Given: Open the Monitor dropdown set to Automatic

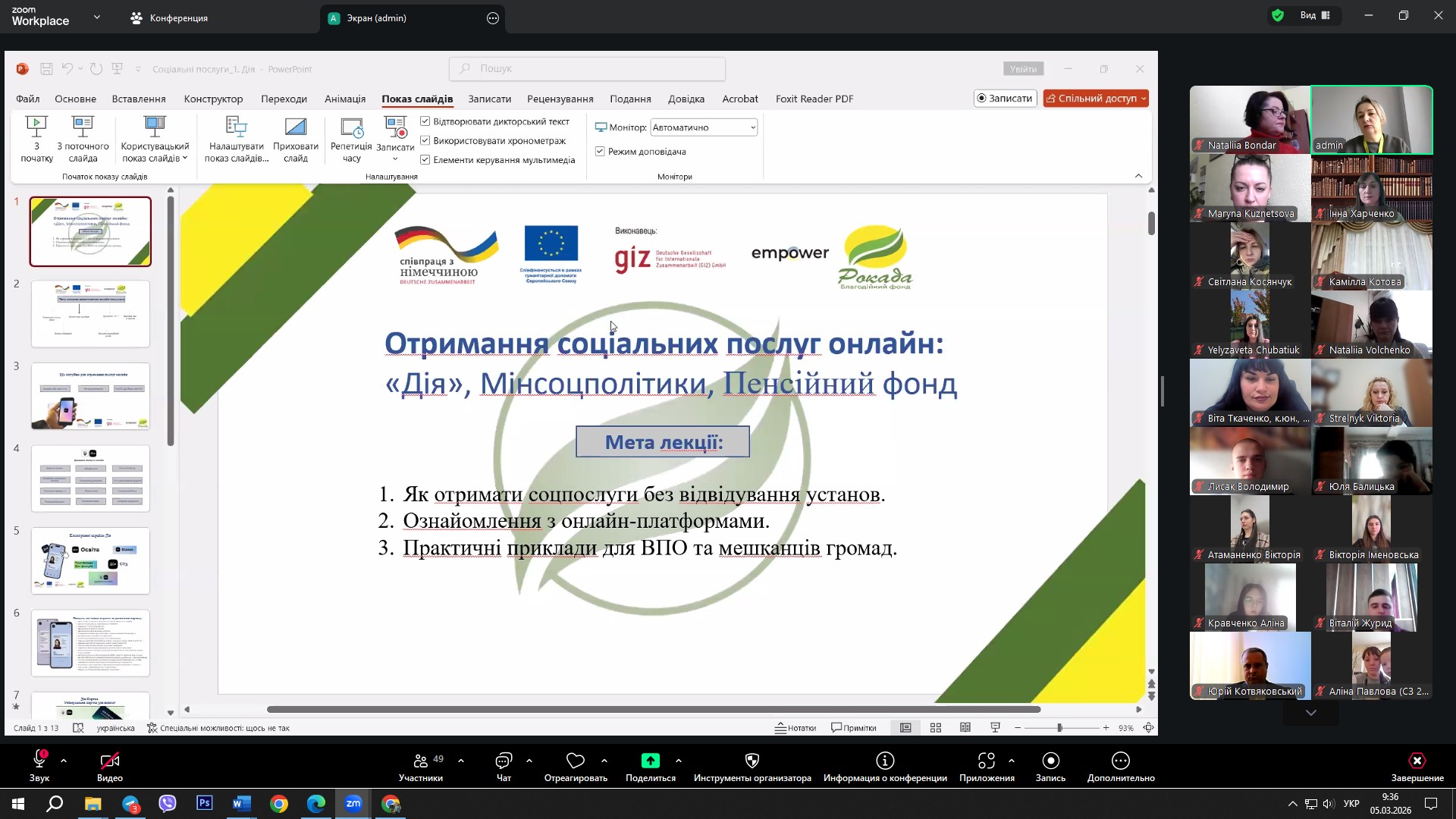Looking at the screenshot, I should point(704,127).
